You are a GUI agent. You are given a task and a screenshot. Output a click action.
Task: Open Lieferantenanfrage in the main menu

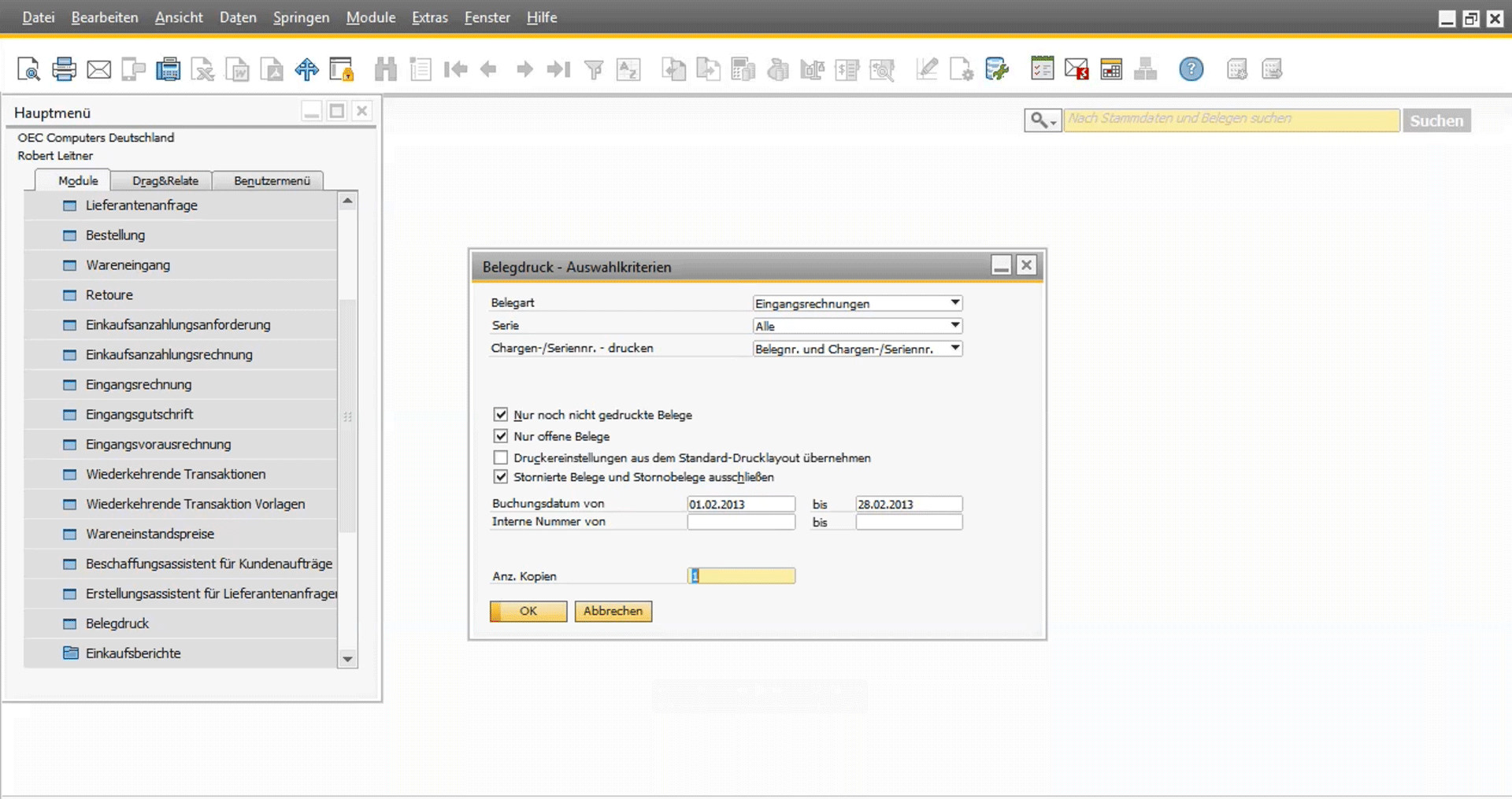click(180, 205)
